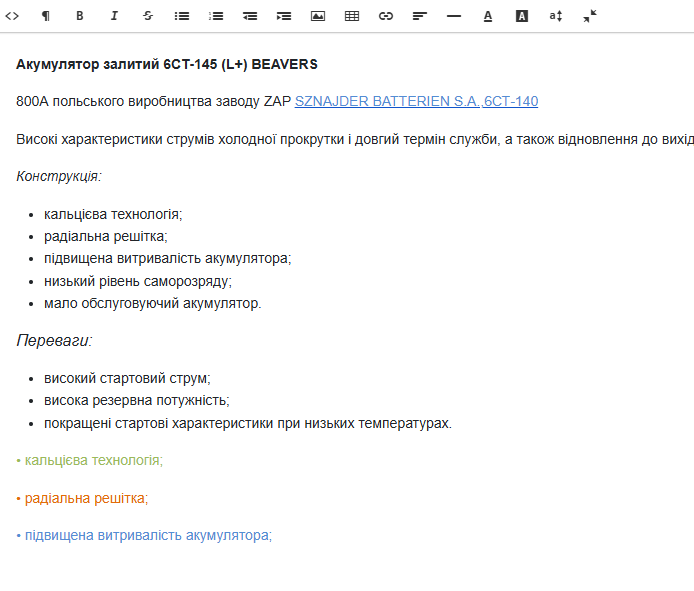Open the font color picker
694x591 pixels.
click(488, 16)
